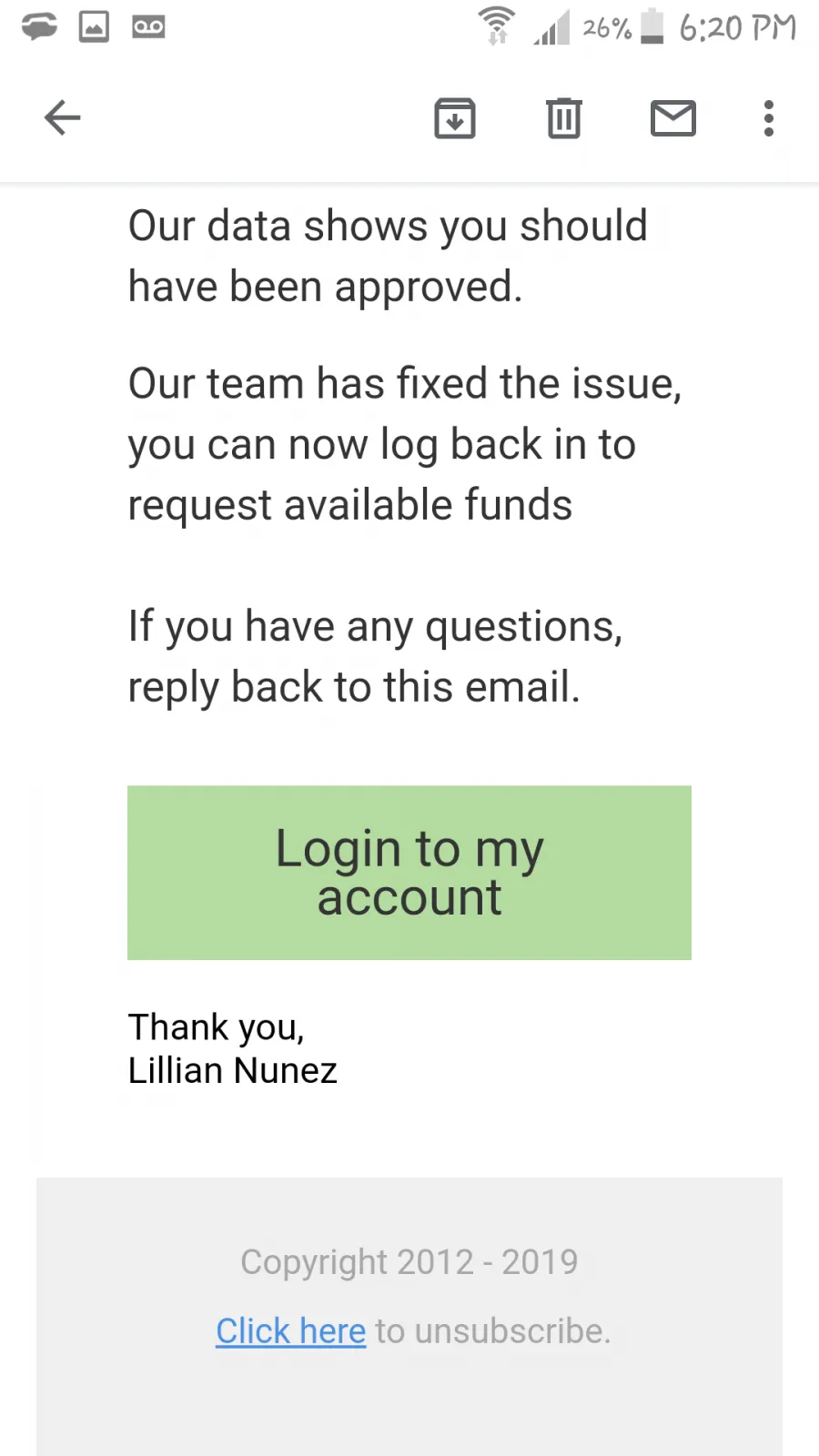Tap the Lillian Nunez signature
The height and width of the screenshot is (1456, 819).
pos(232,1071)
